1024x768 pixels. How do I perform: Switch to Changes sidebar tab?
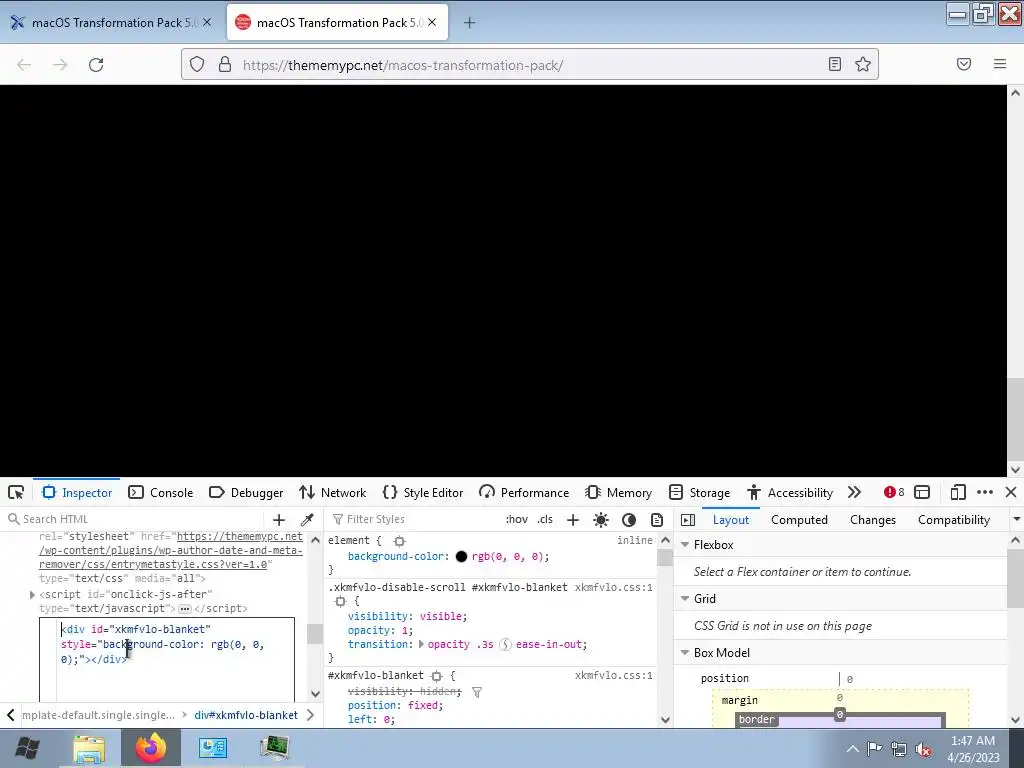(x=872, y=520)
